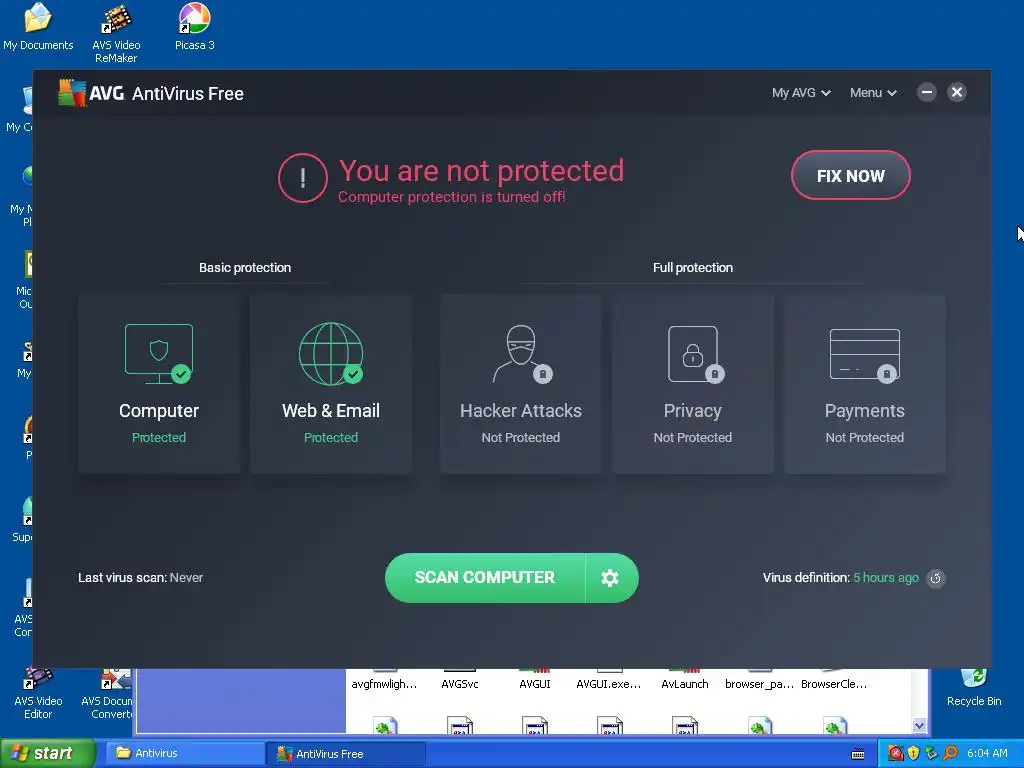This screenshot has height=768, width=1024.
Task: Open scan settings gear icon
Action: [610, 578]
